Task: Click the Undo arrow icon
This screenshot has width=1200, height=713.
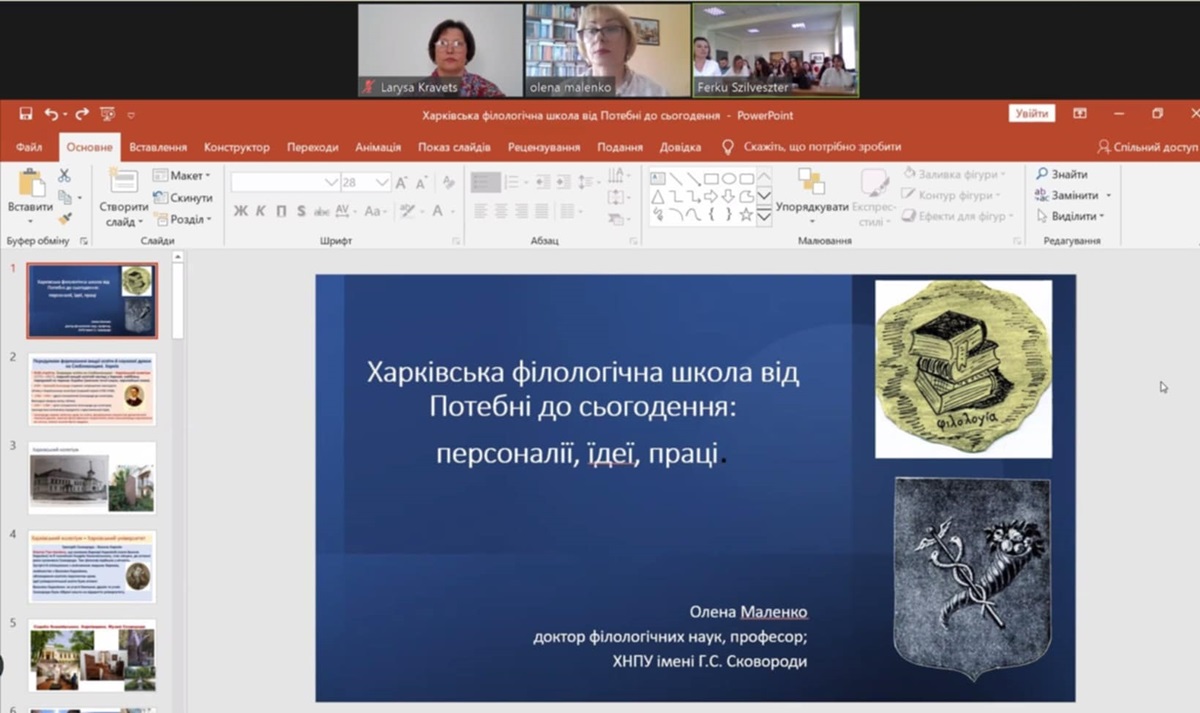Action: pos(50,115)
